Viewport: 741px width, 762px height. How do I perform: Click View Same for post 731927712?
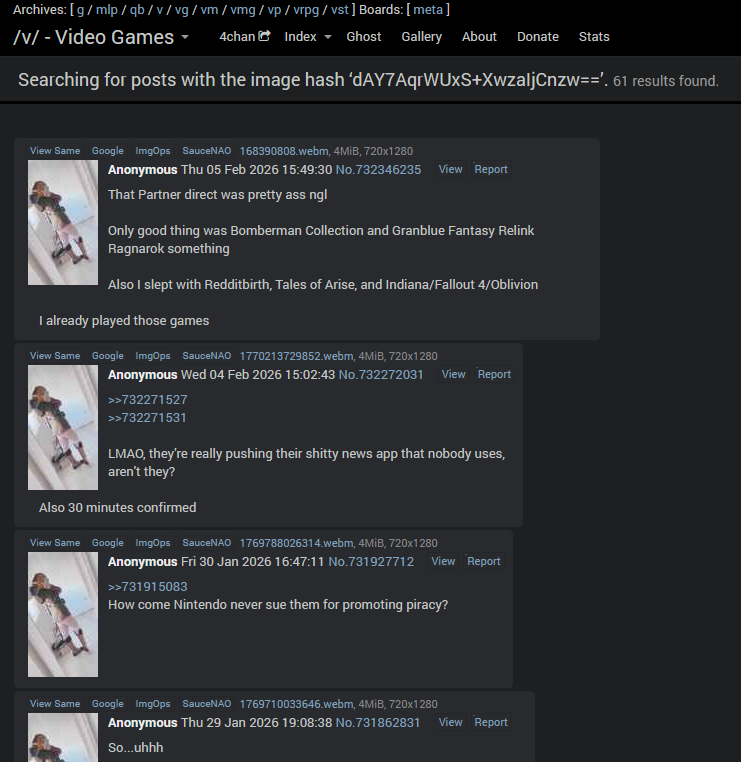55,543
